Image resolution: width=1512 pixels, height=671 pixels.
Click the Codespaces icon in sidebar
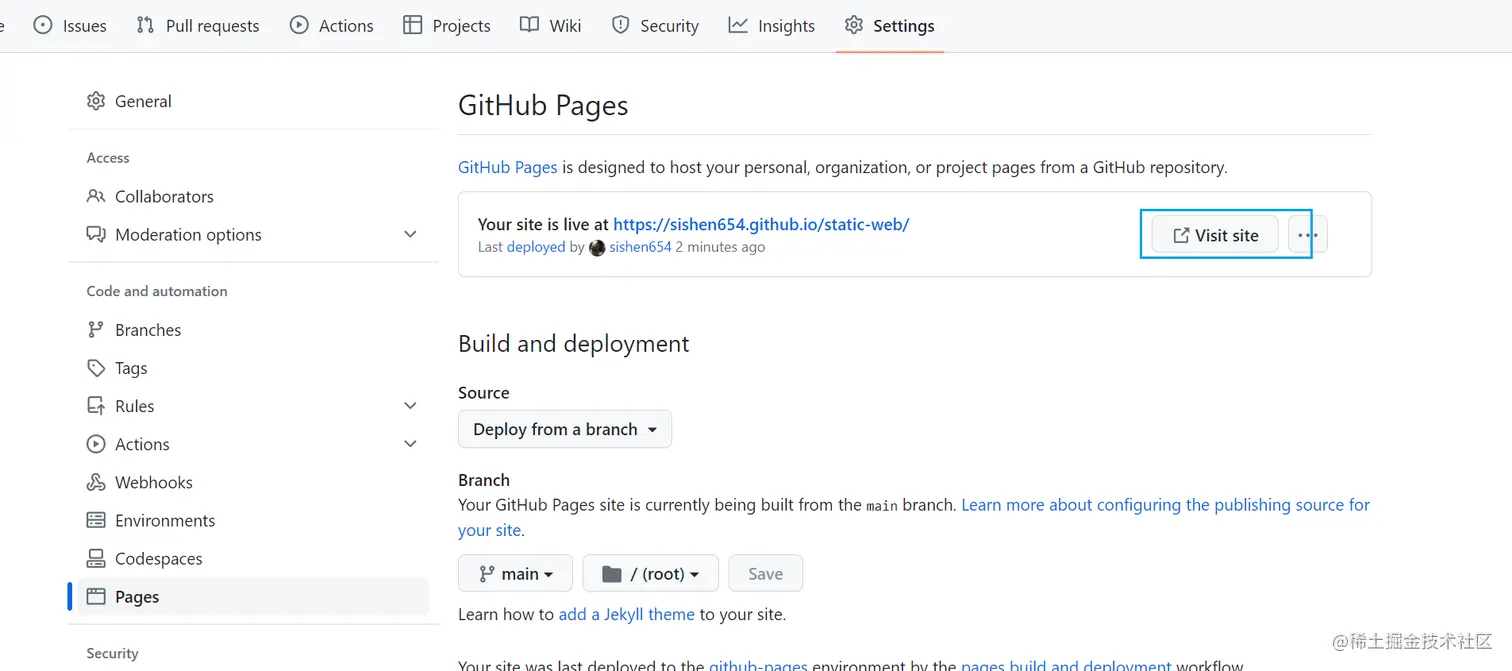pyautogui.click(x=96, y=558)
